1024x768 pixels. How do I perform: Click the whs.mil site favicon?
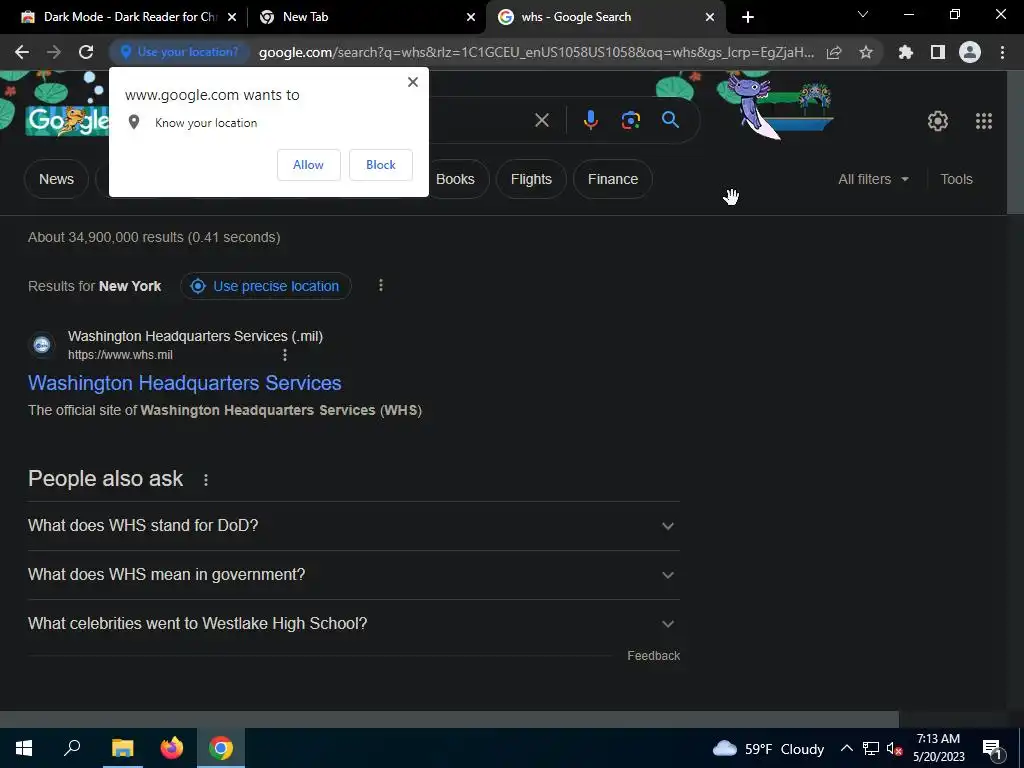pyautogui.click(x=42, y=344)
